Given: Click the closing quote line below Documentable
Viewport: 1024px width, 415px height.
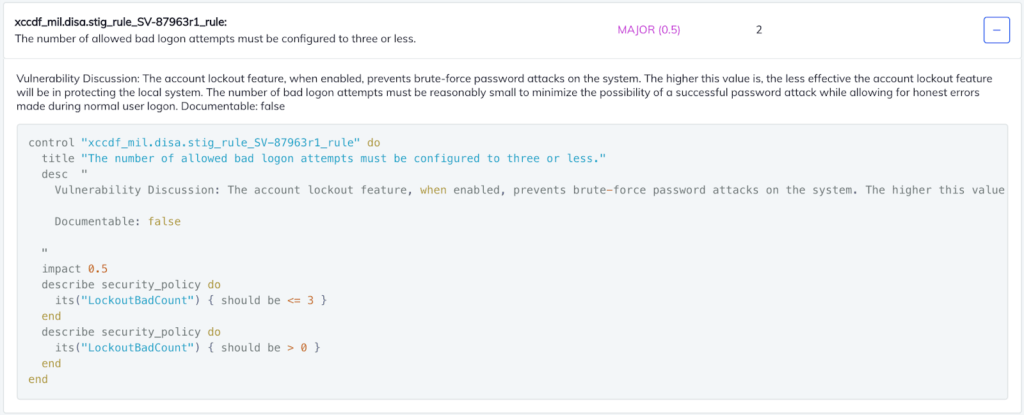Looking at the screenshot, I should point(45,252).
